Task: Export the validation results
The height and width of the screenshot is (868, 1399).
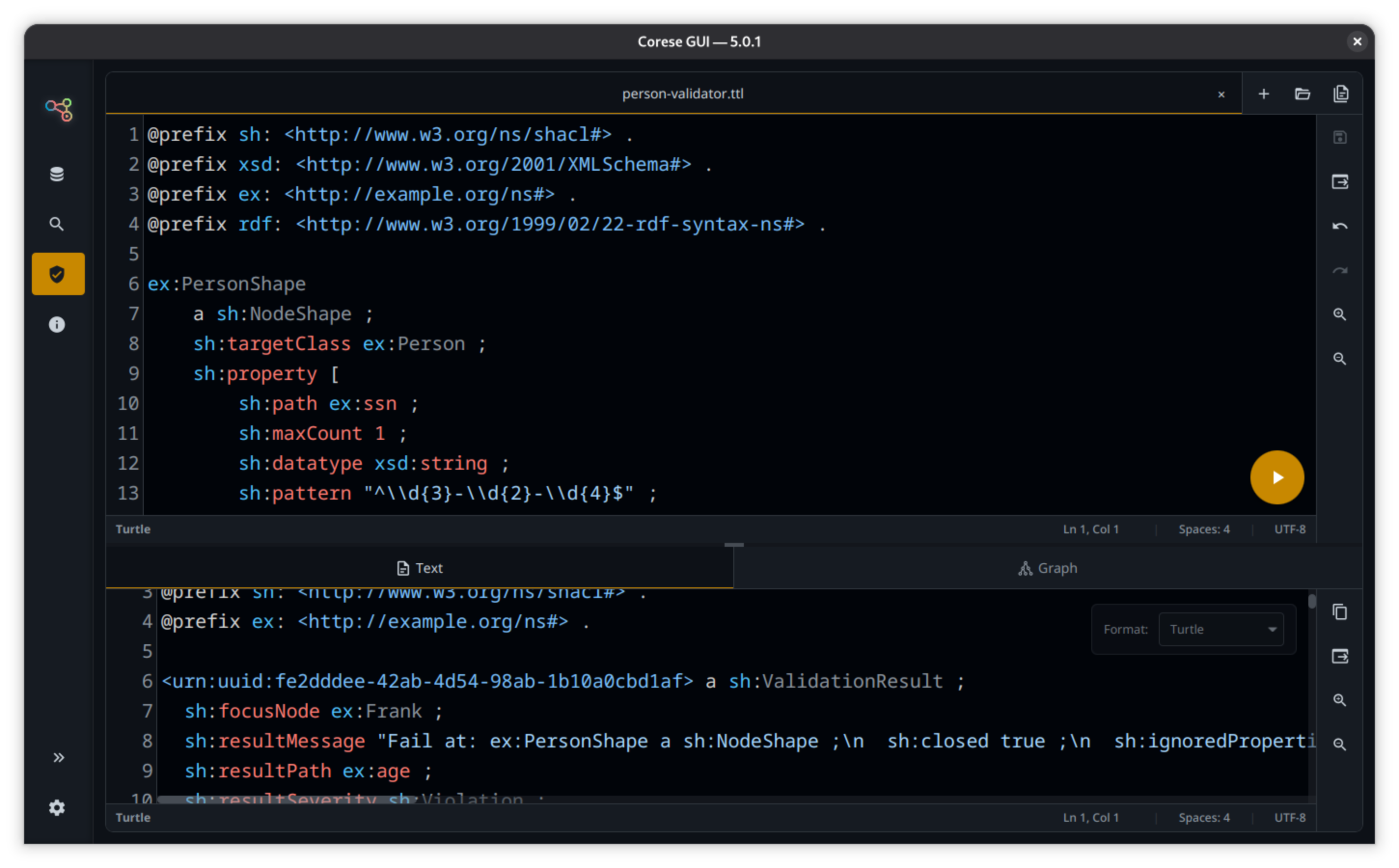Action: (1340, 656)
